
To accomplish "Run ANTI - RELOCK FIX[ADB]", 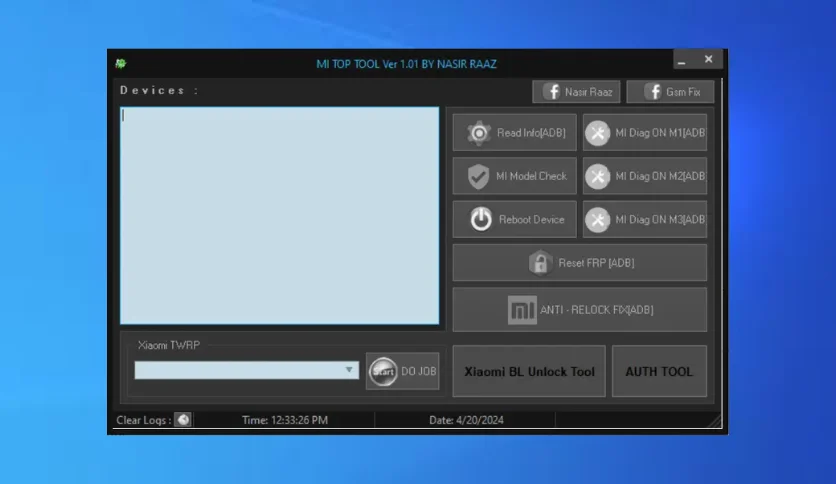I will point(580,310).
